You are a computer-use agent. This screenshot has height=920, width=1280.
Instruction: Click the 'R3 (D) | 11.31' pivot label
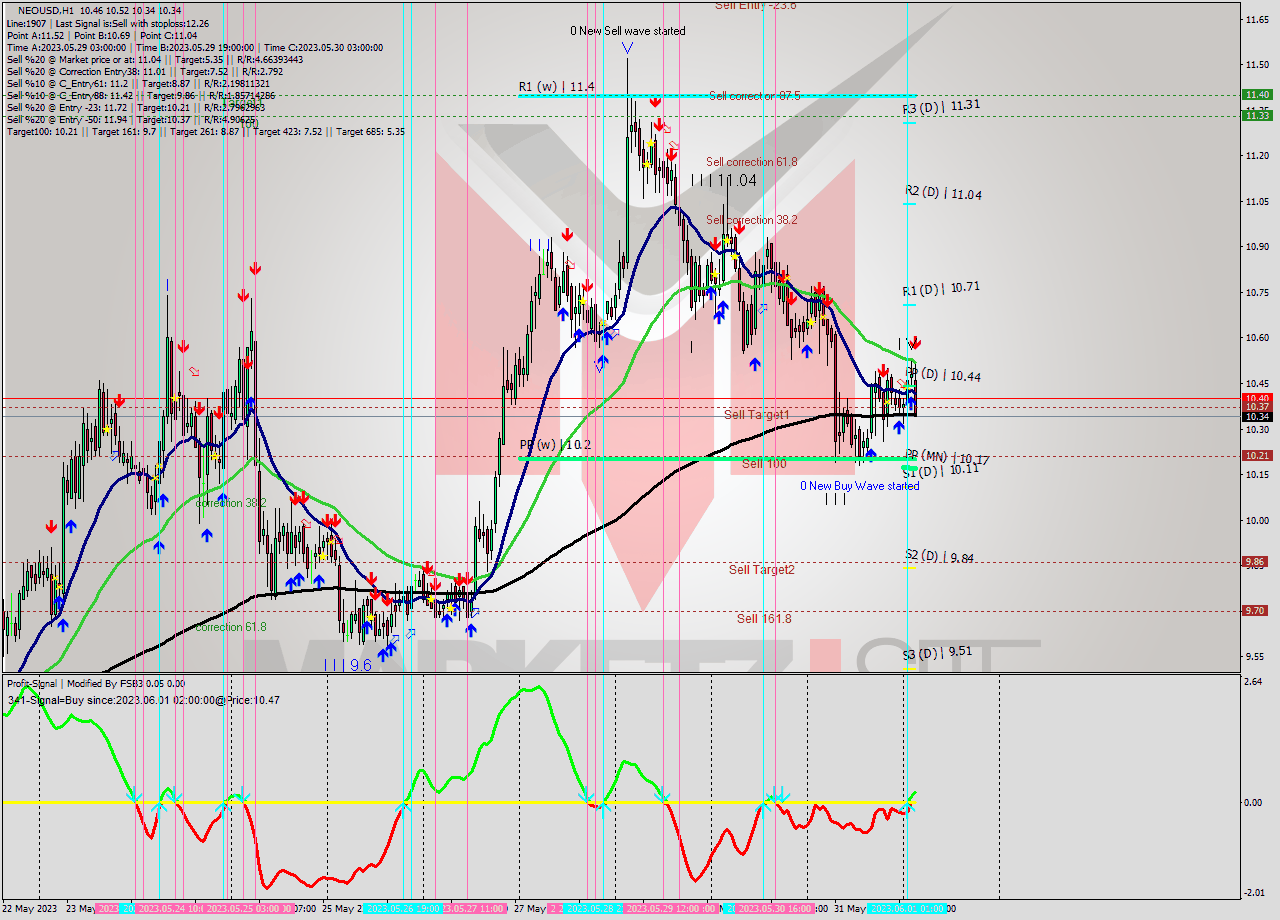pyautogui.click(x=941, y=105)
